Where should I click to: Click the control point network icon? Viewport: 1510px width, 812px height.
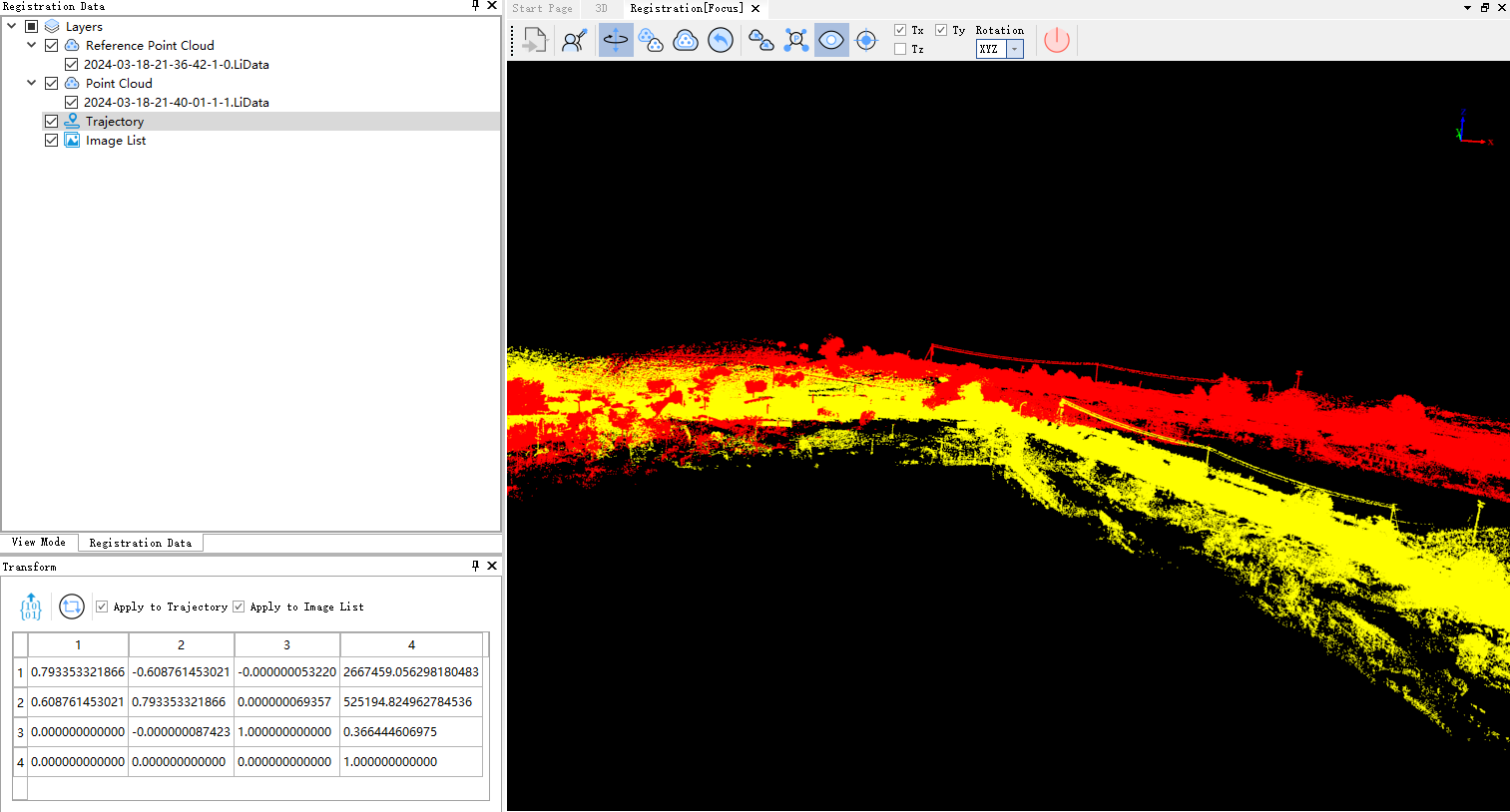(x=796, y=41)
